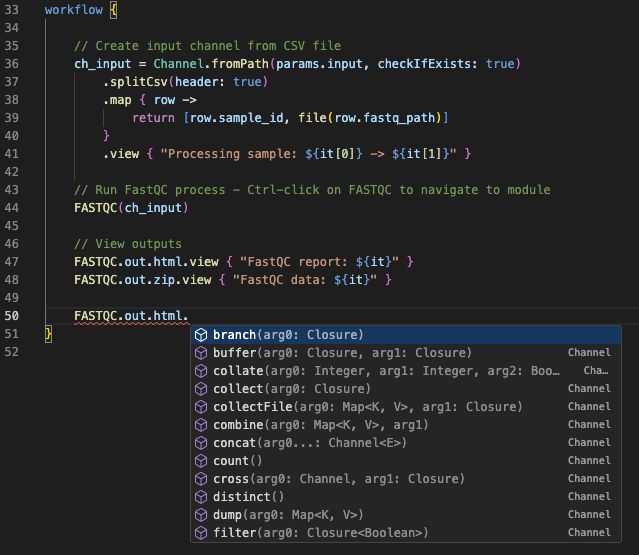Click the cube icon beside branch suggestion
Image resolution: width=639 pixels, height=555 pixels.
[201, 335]
